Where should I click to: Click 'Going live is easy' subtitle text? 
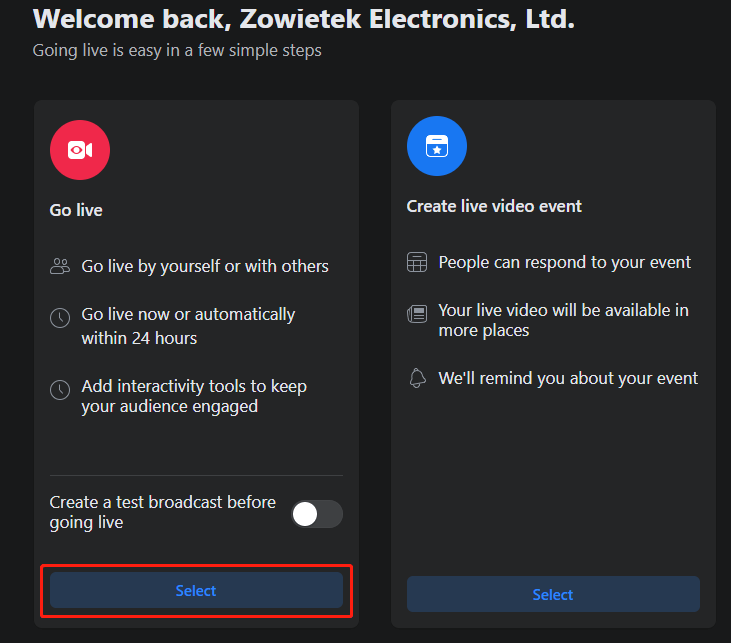177,50
